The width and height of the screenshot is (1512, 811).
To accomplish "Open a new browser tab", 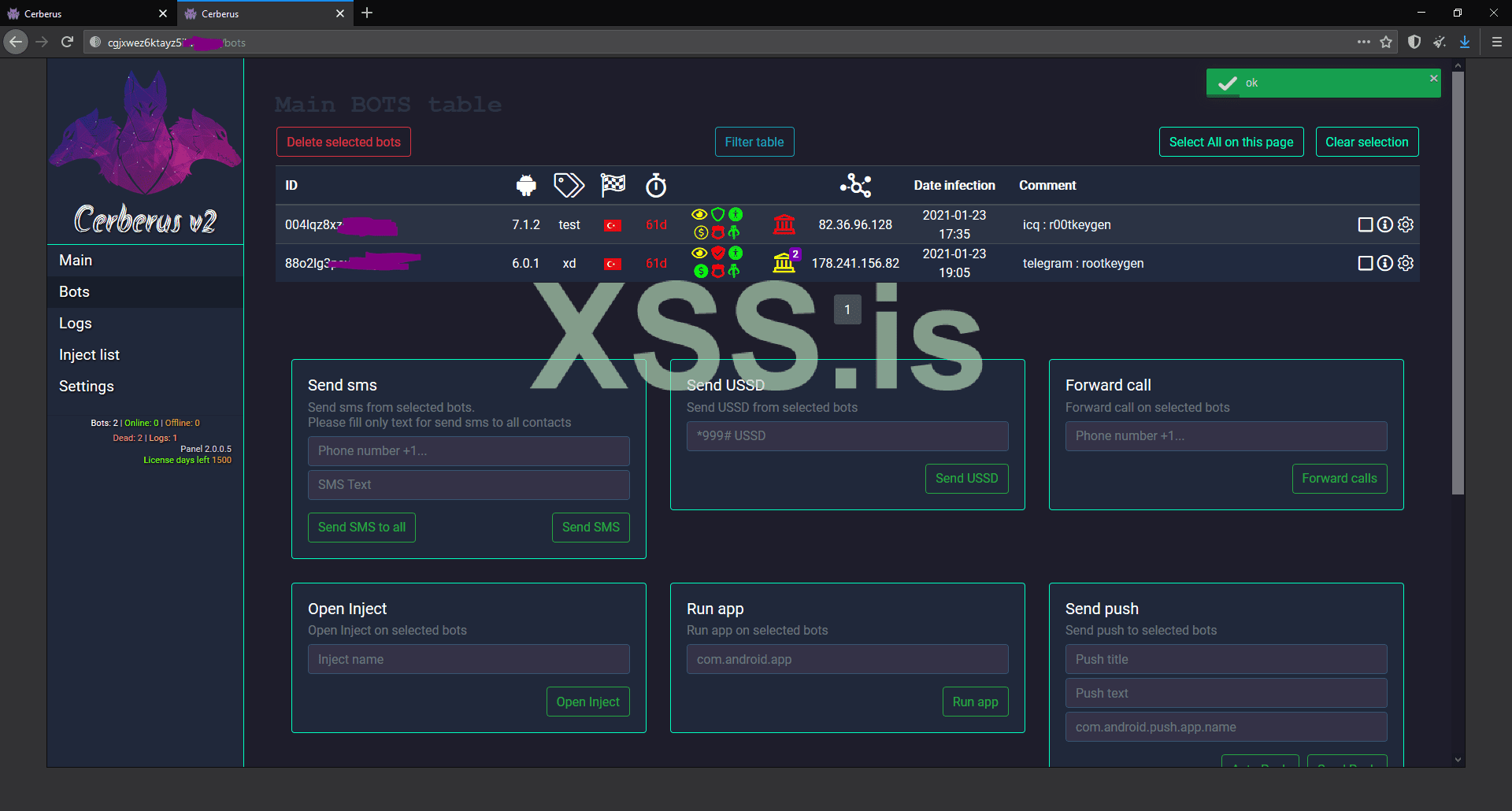I will [x=367, y=13].
